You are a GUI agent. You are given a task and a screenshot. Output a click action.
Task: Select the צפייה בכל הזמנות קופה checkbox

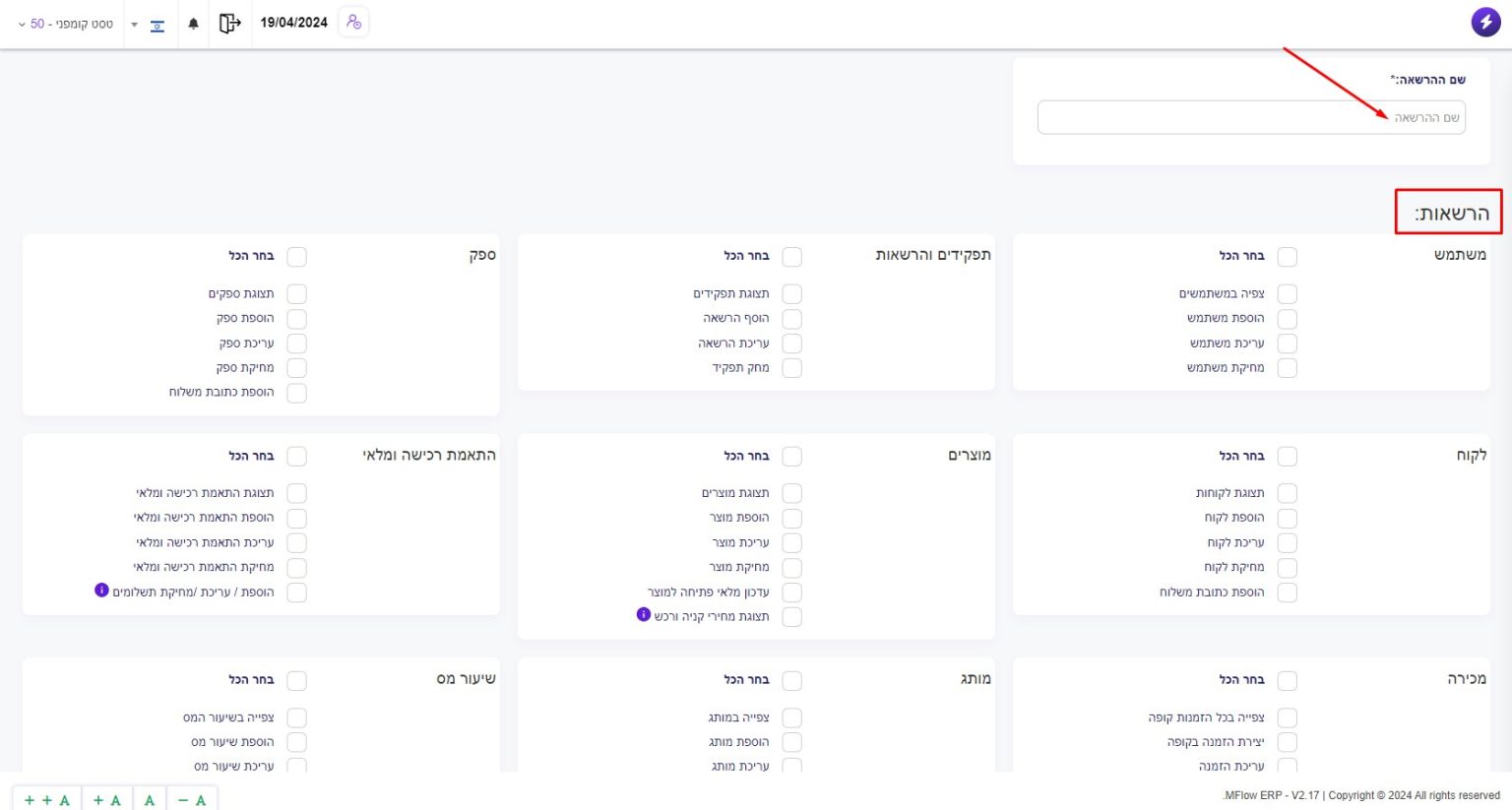[1287, 717]
